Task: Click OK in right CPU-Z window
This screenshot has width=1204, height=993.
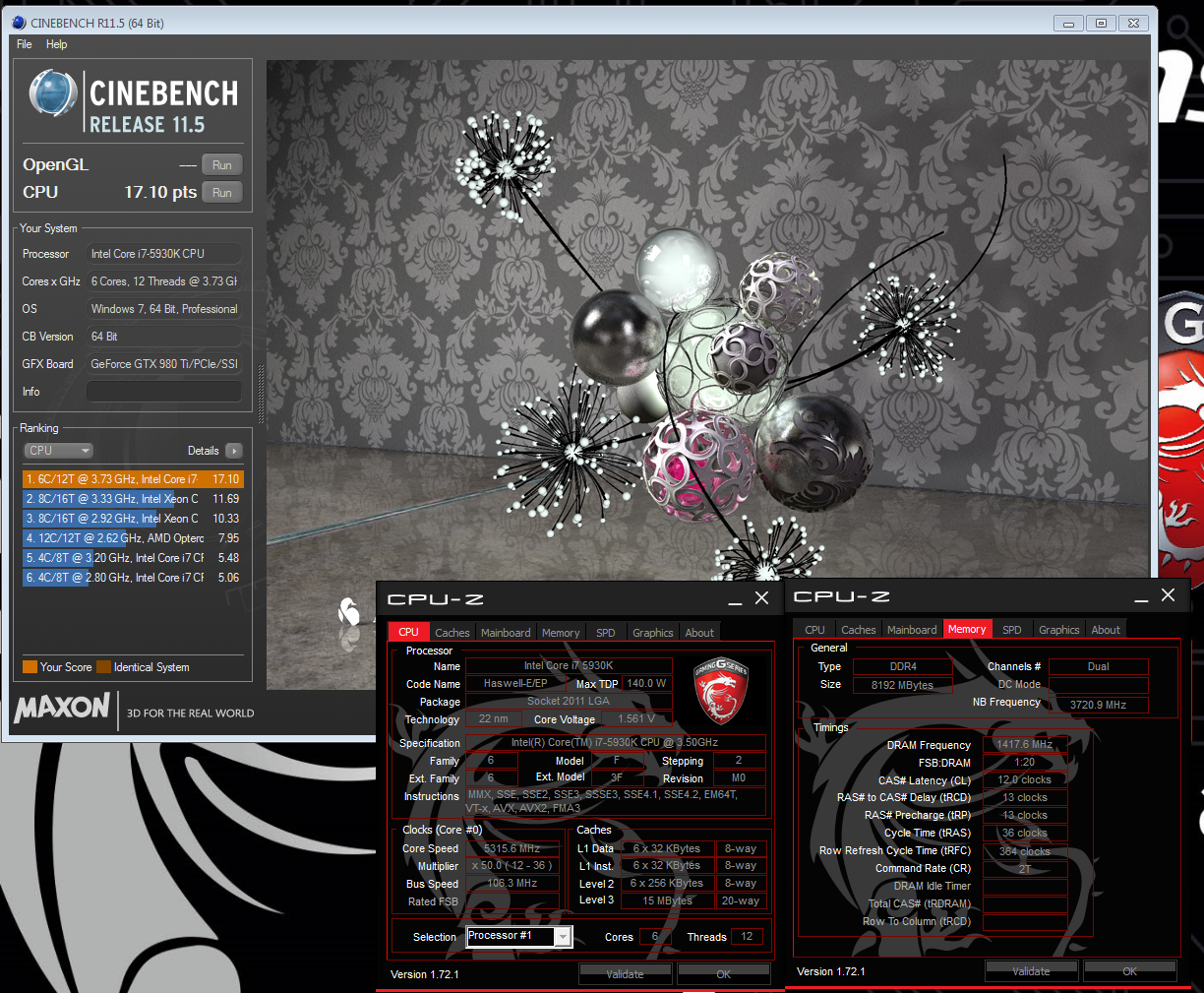Action: (1130, 971)
